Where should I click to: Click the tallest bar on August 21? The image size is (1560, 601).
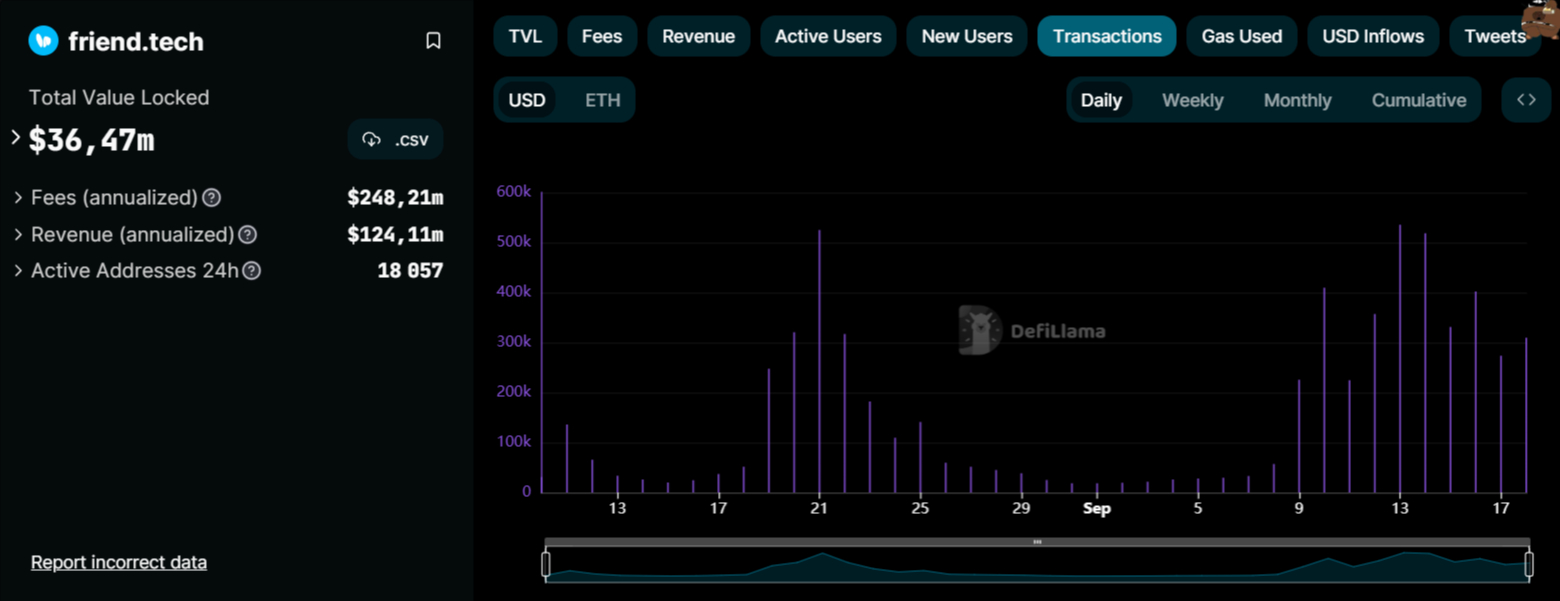pos(819,361)
